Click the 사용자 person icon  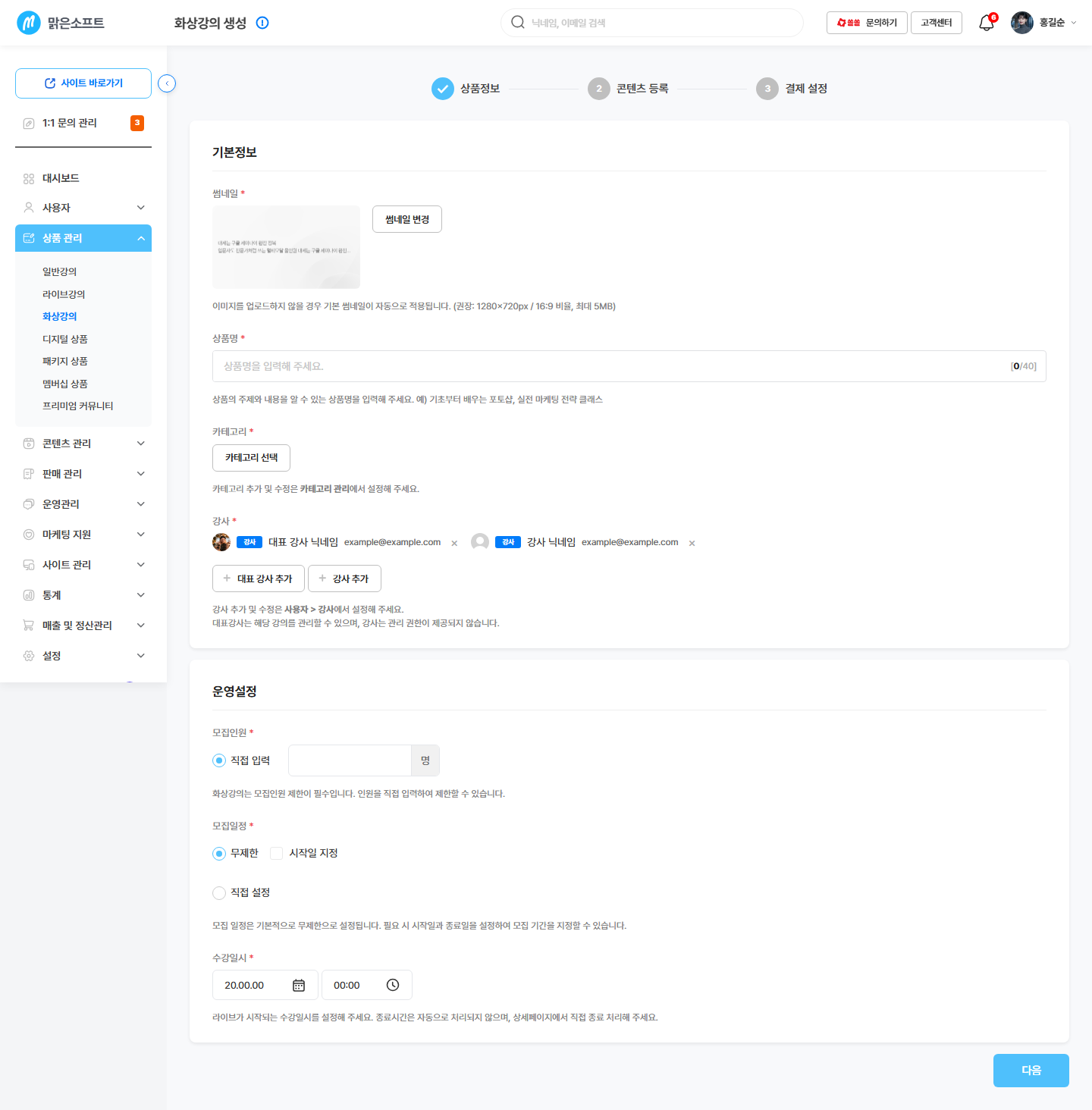tap(29, 208)
